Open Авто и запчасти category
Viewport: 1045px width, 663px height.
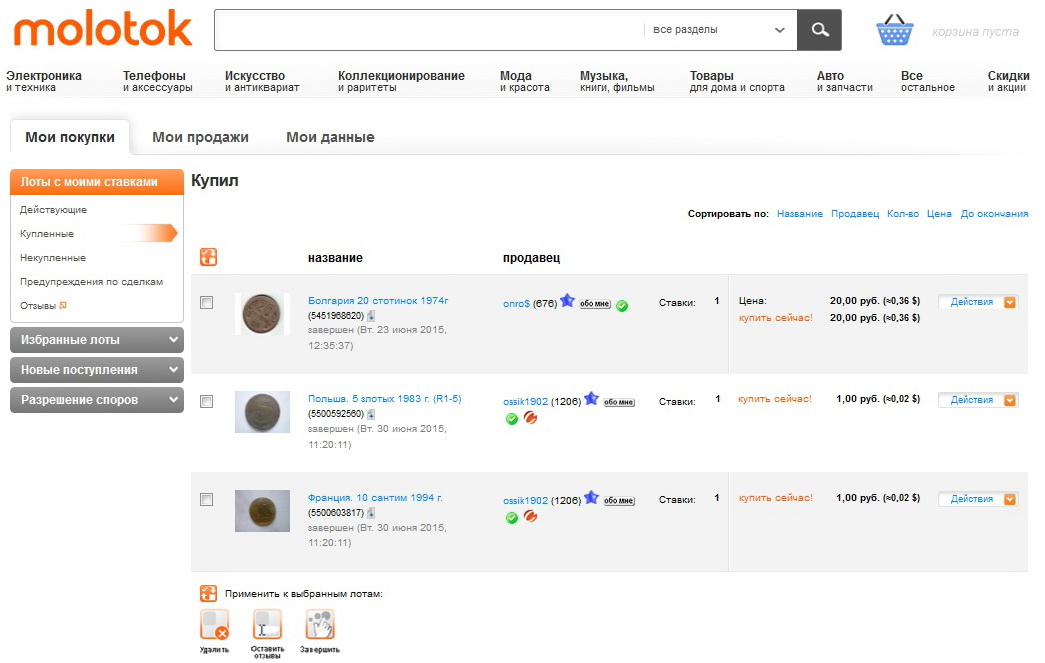[x=844, y=81]
